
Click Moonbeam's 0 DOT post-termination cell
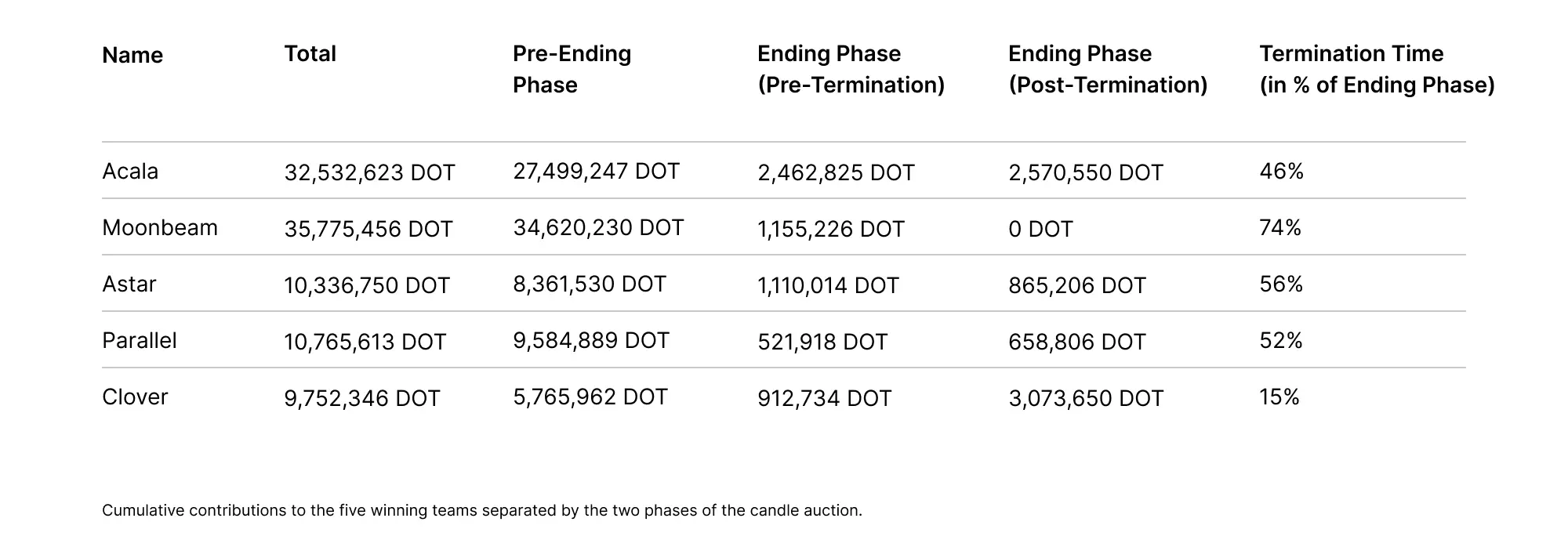(x=1040, y=229)
